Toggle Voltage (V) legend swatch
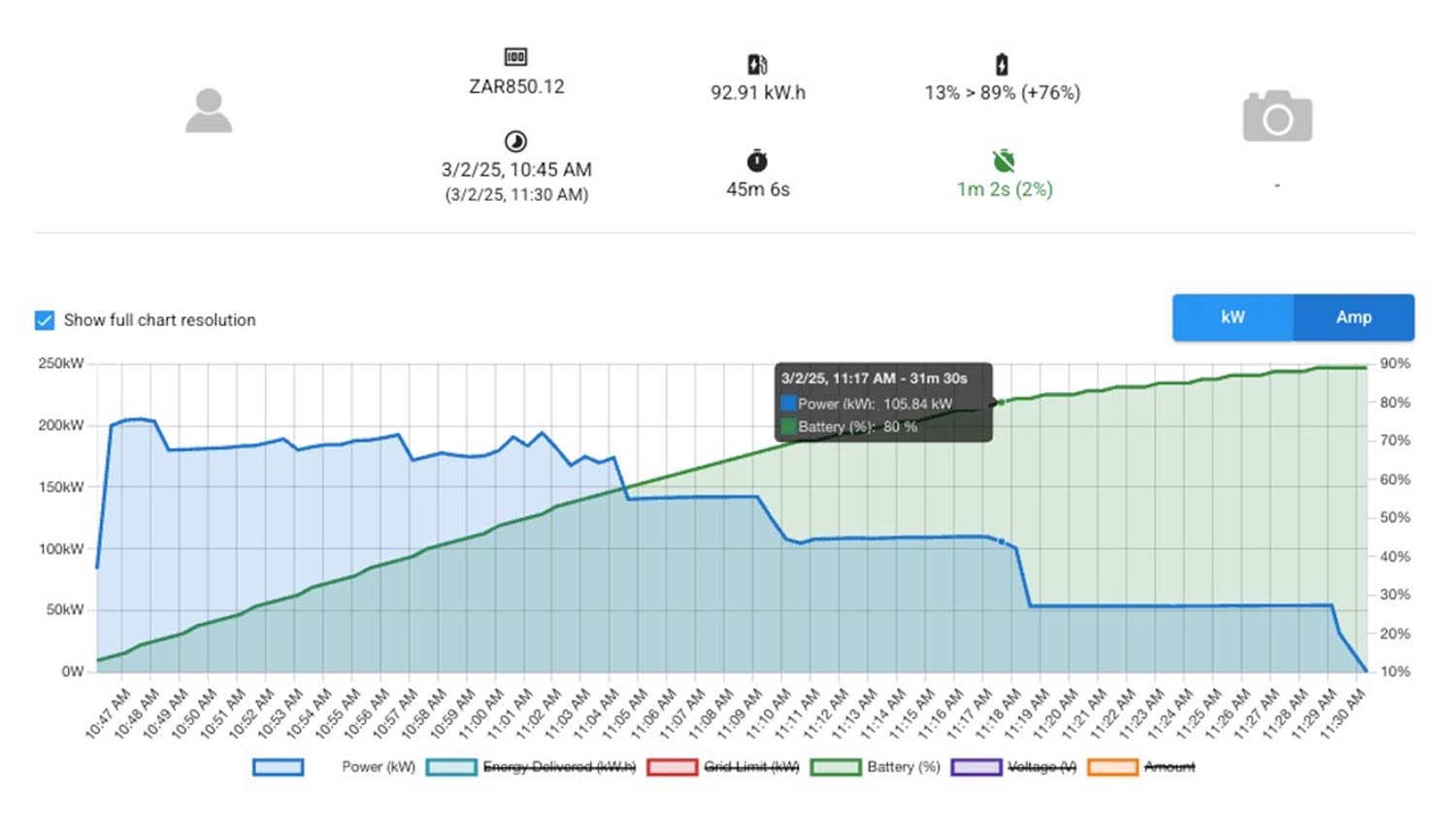This screenshot has height=820, width=1456. click(x=976, y=767)
